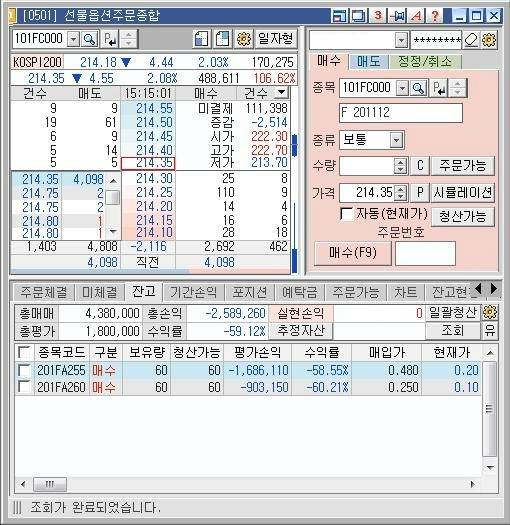Screen dimensions: 510x525
Task: Open the account number dropdown
Action: (x=401, y=41)
